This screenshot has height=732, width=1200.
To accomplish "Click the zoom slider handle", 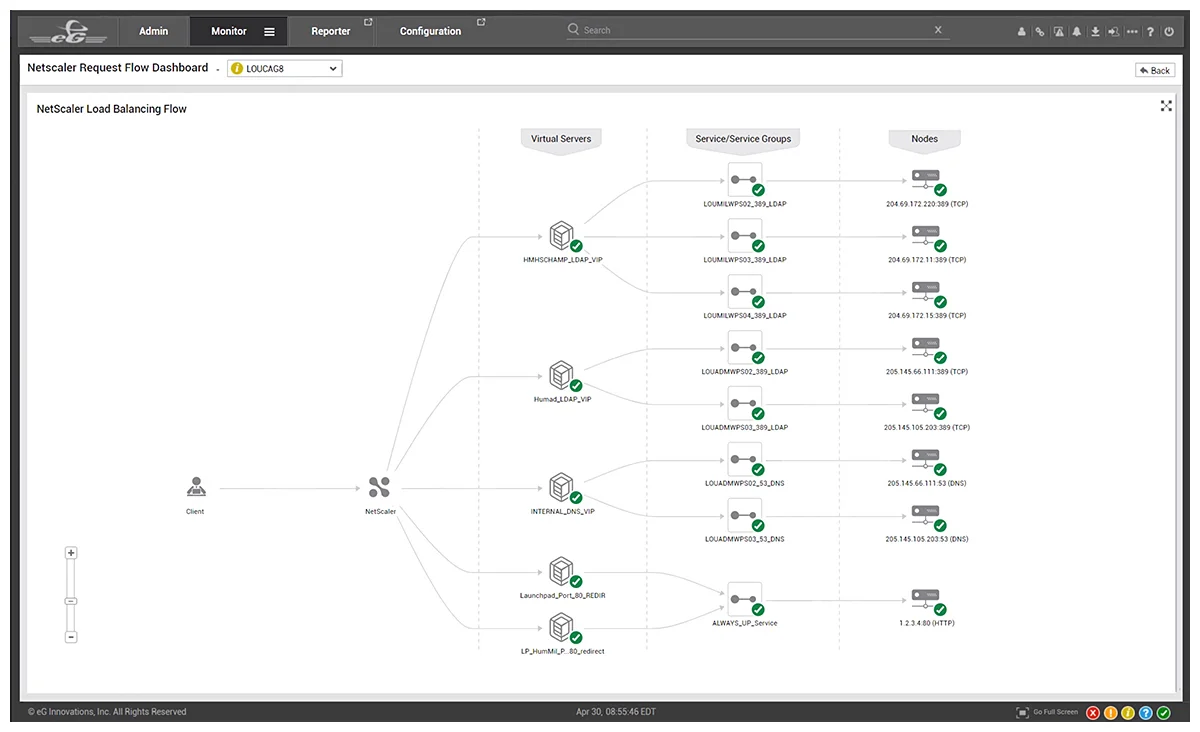I will [x=71, y=601].
